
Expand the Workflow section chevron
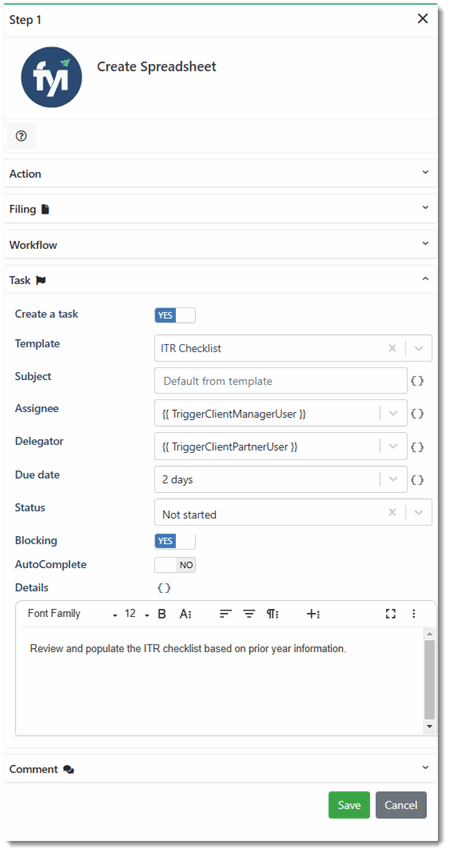pyautogui.click(x=426, y=244)
